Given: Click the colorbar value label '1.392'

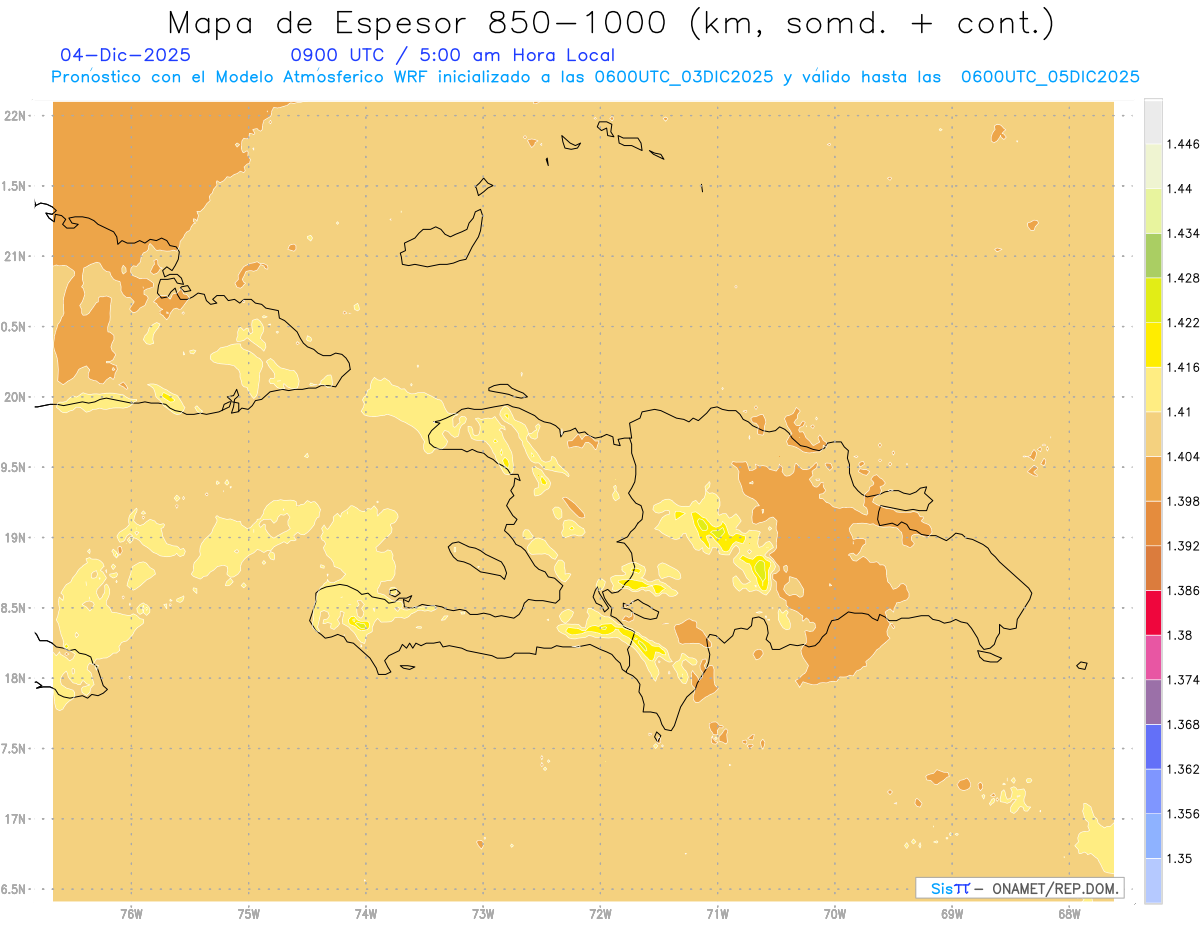Looking at the screenshot, I should pos(1183,546).
